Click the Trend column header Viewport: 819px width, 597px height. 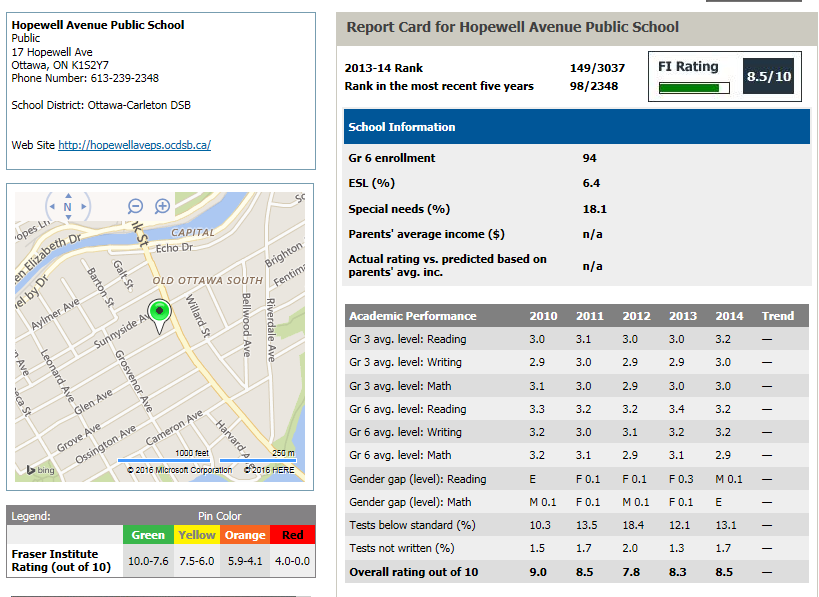tap(777, 316)
